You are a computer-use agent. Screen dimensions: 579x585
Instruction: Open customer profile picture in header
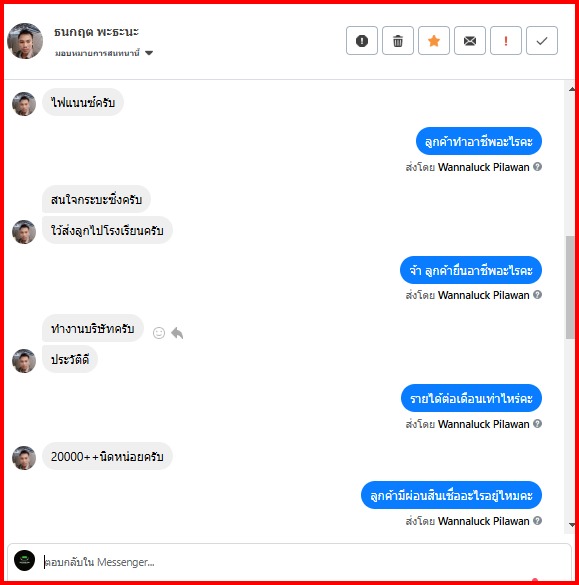(x=25, y=41)
